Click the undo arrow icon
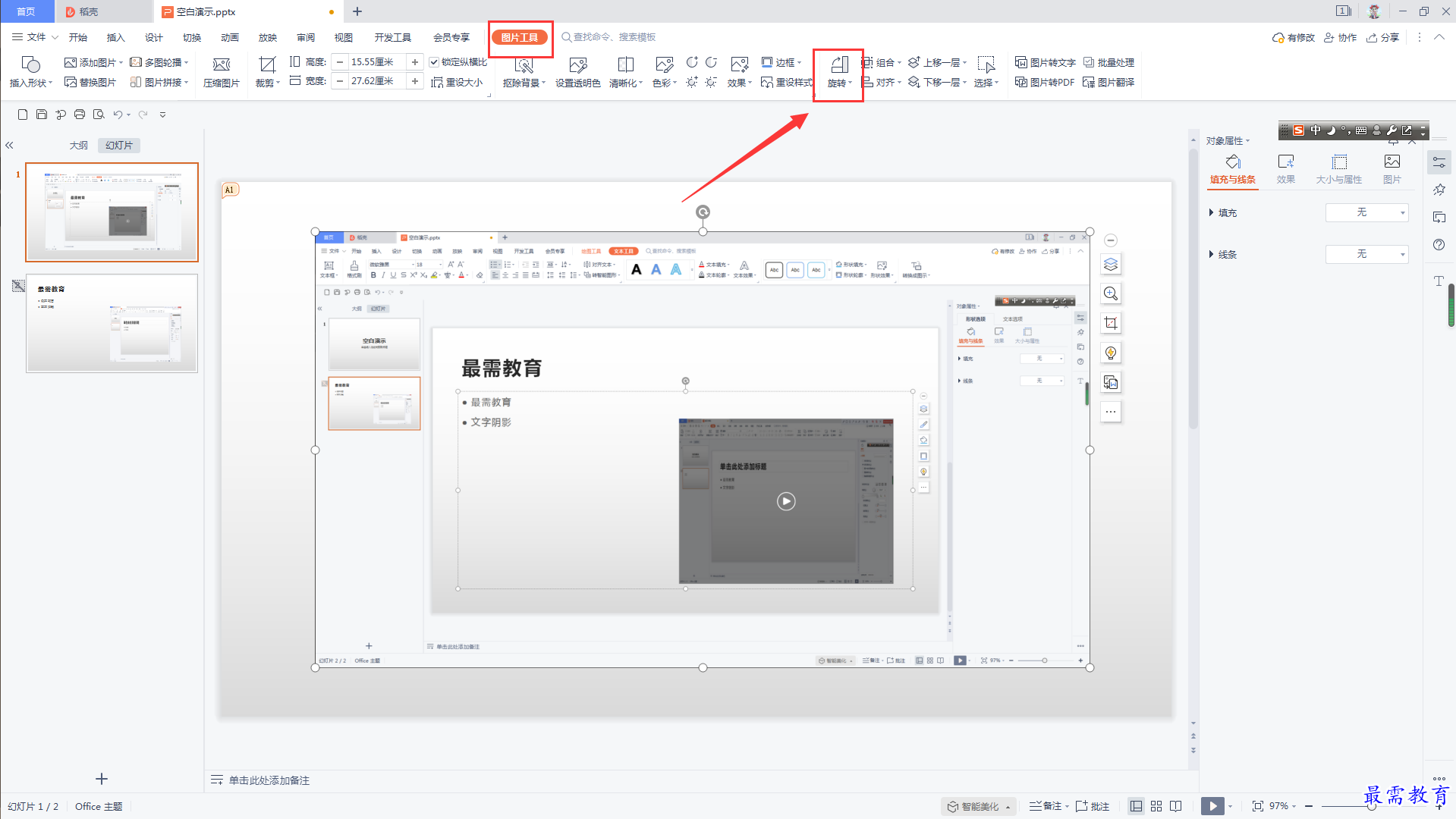This screenshot has height=819, width=1456. (118, 115)
